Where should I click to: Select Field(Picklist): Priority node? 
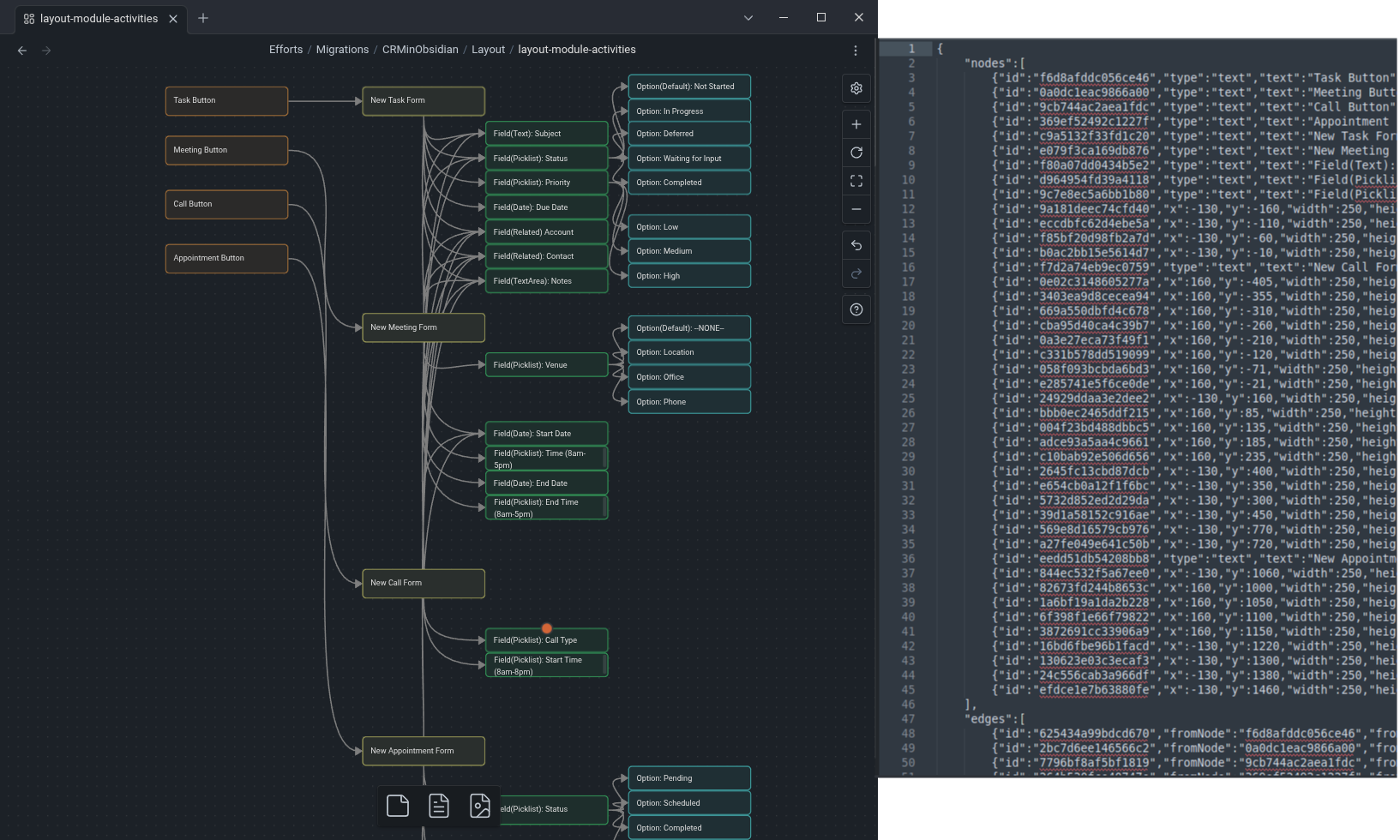pos(547,183)
